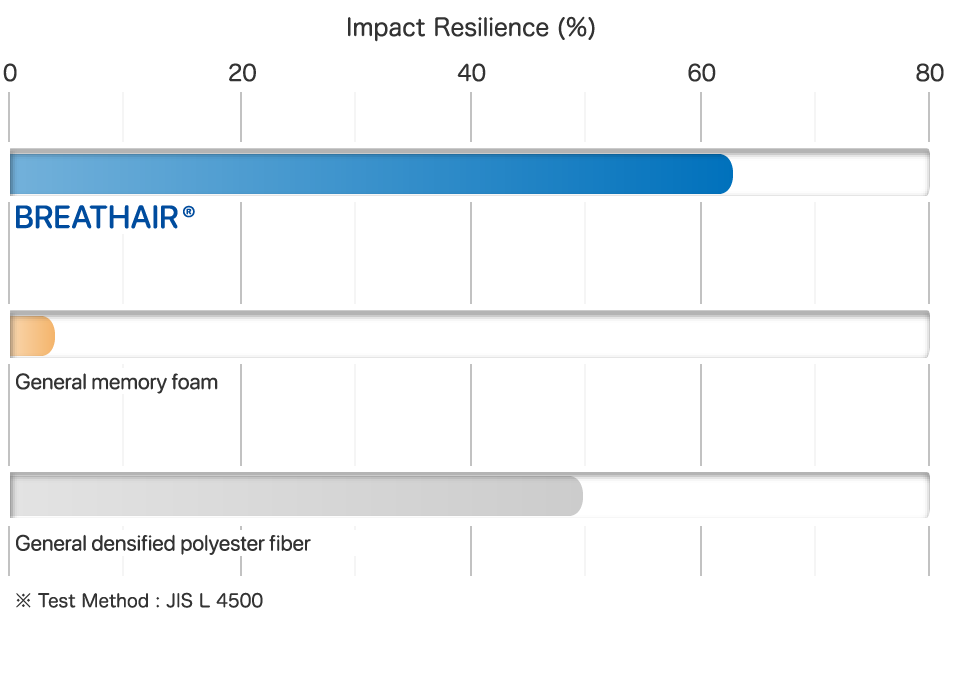Click the gray polyester fiber bar
Image resolution: width=960 pixels, height=700 pixels.
[296, 496]
